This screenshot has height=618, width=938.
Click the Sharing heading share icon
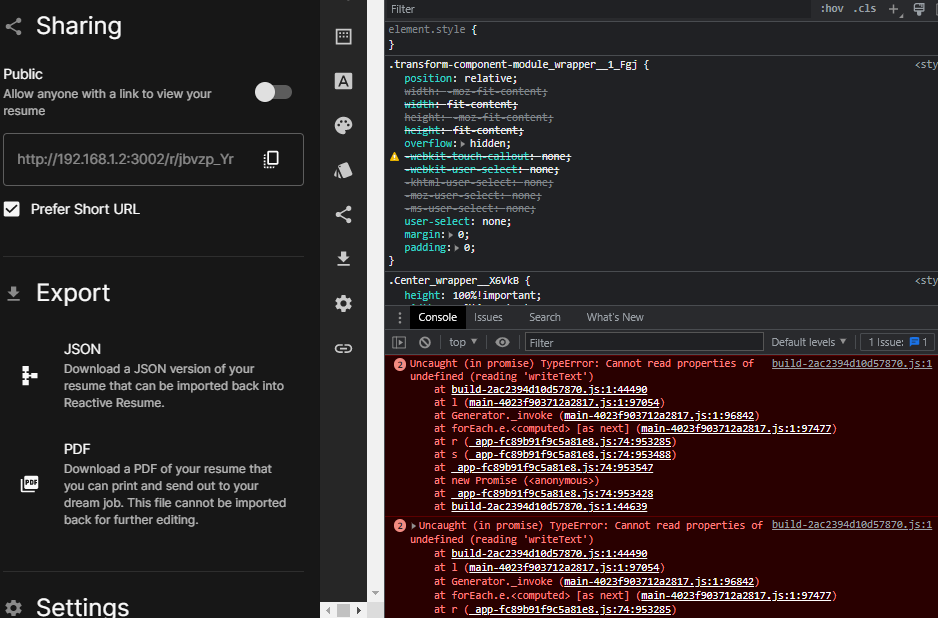(x=13, y=26)
